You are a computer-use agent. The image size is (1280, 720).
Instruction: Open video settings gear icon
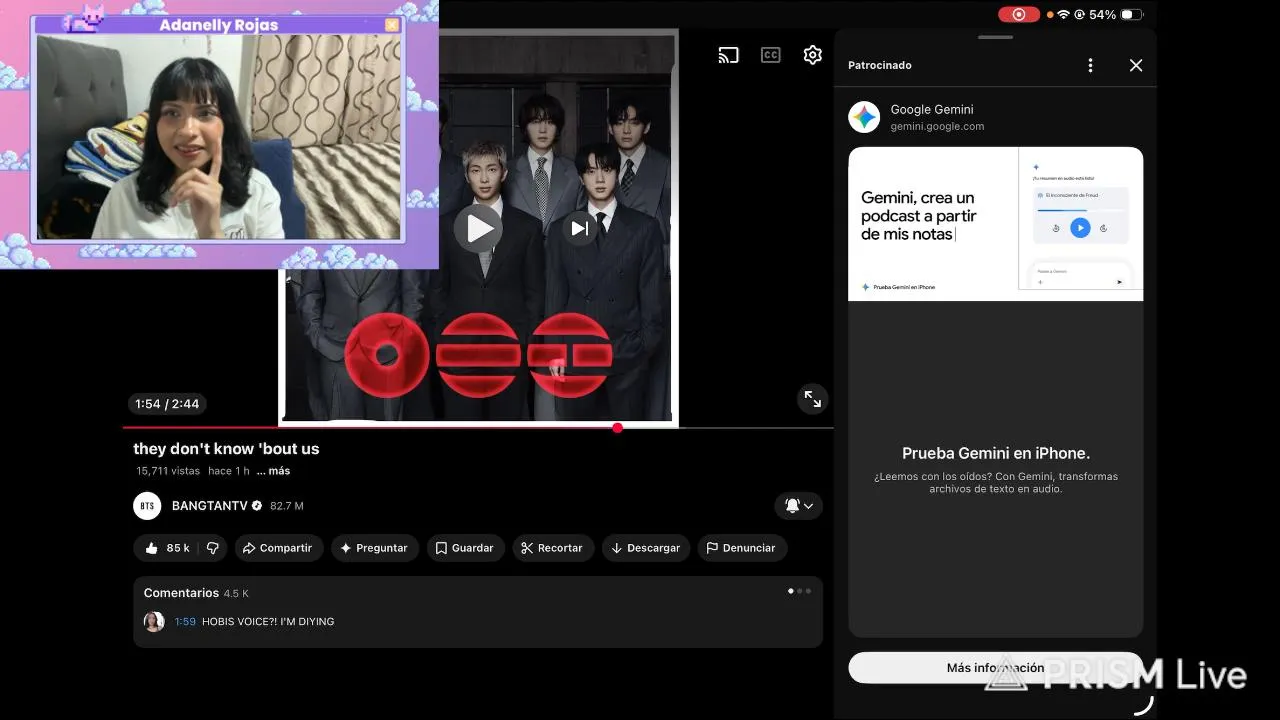click(813, 55)
